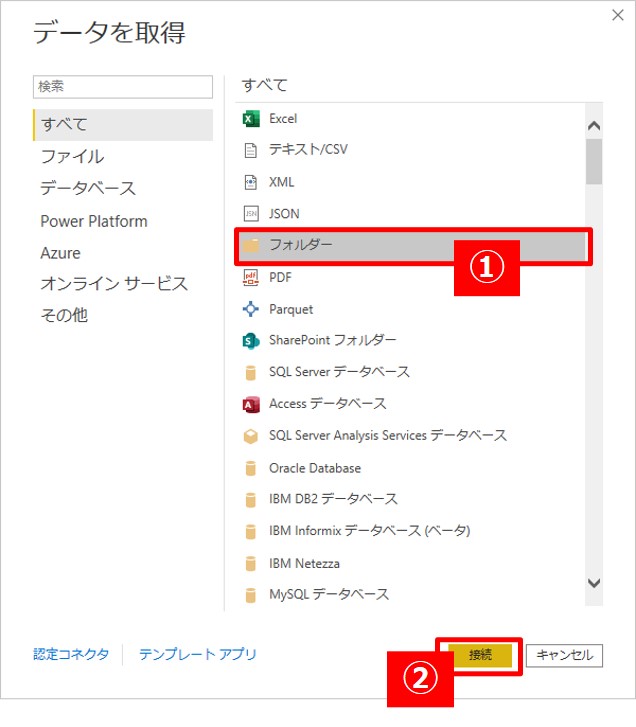Open the テンプレート アプリ link
Image resolution: width=636 pixels, height=727 pixels.
pos(198,654)
